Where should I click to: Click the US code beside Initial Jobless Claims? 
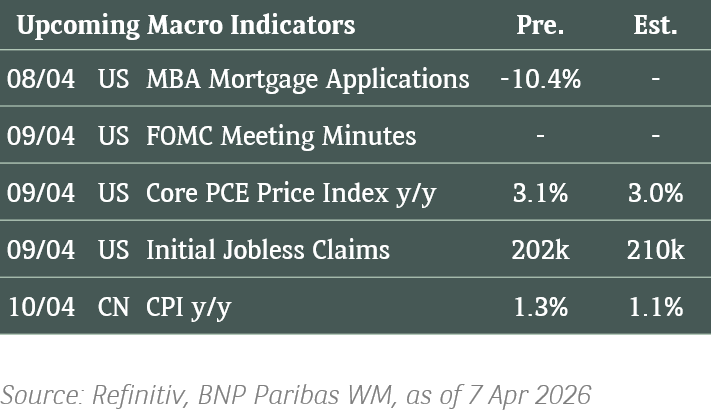113,250
